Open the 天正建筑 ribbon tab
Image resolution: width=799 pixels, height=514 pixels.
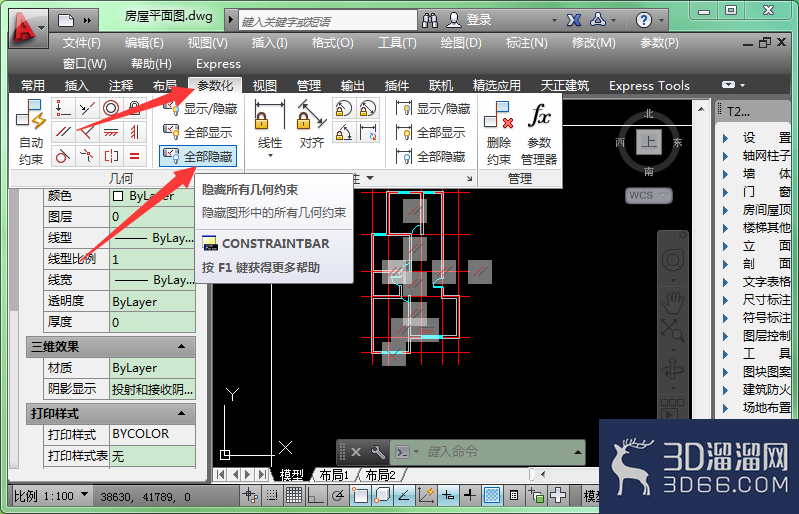click(x=564, y=86)
